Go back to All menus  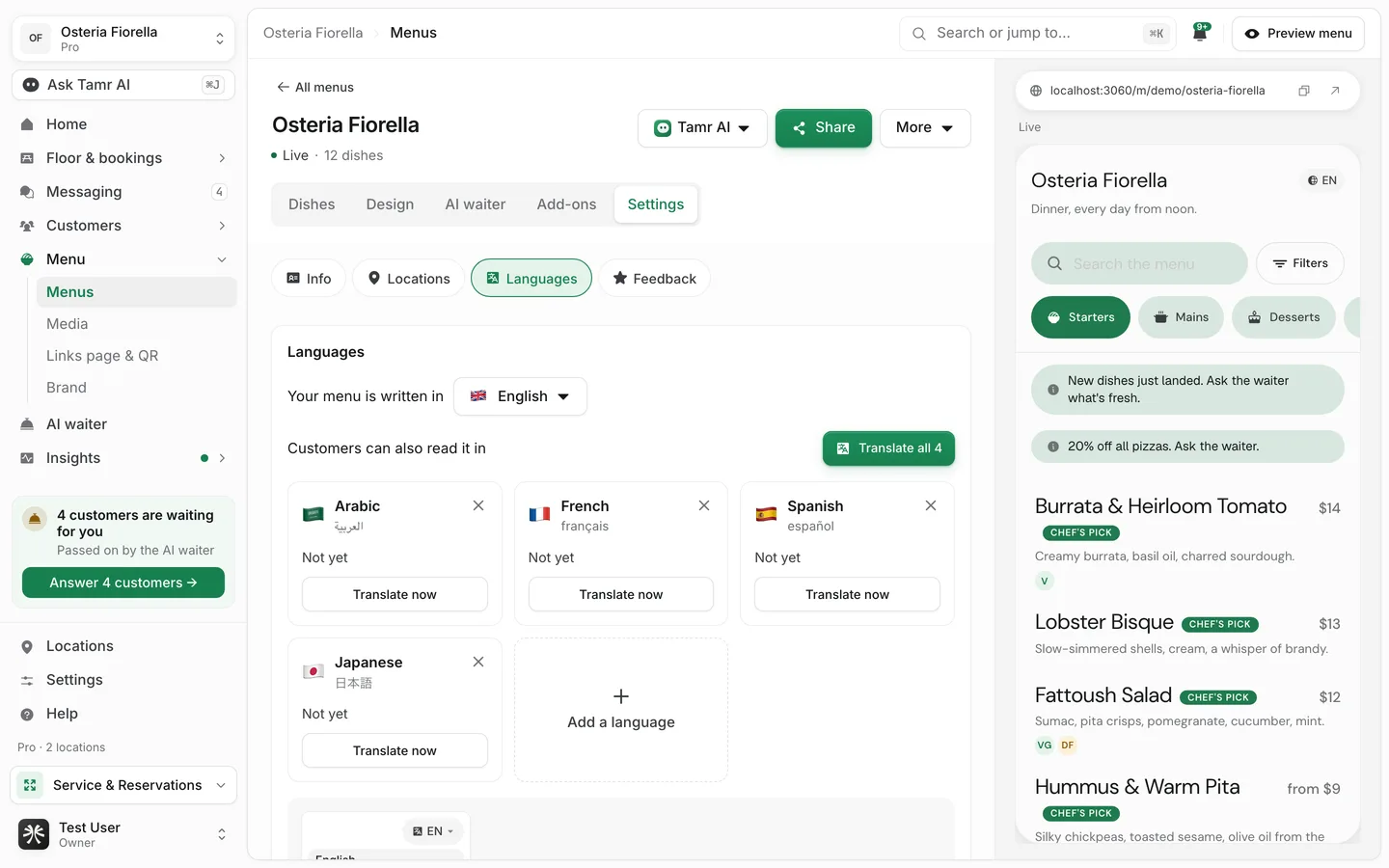(315, 87)
